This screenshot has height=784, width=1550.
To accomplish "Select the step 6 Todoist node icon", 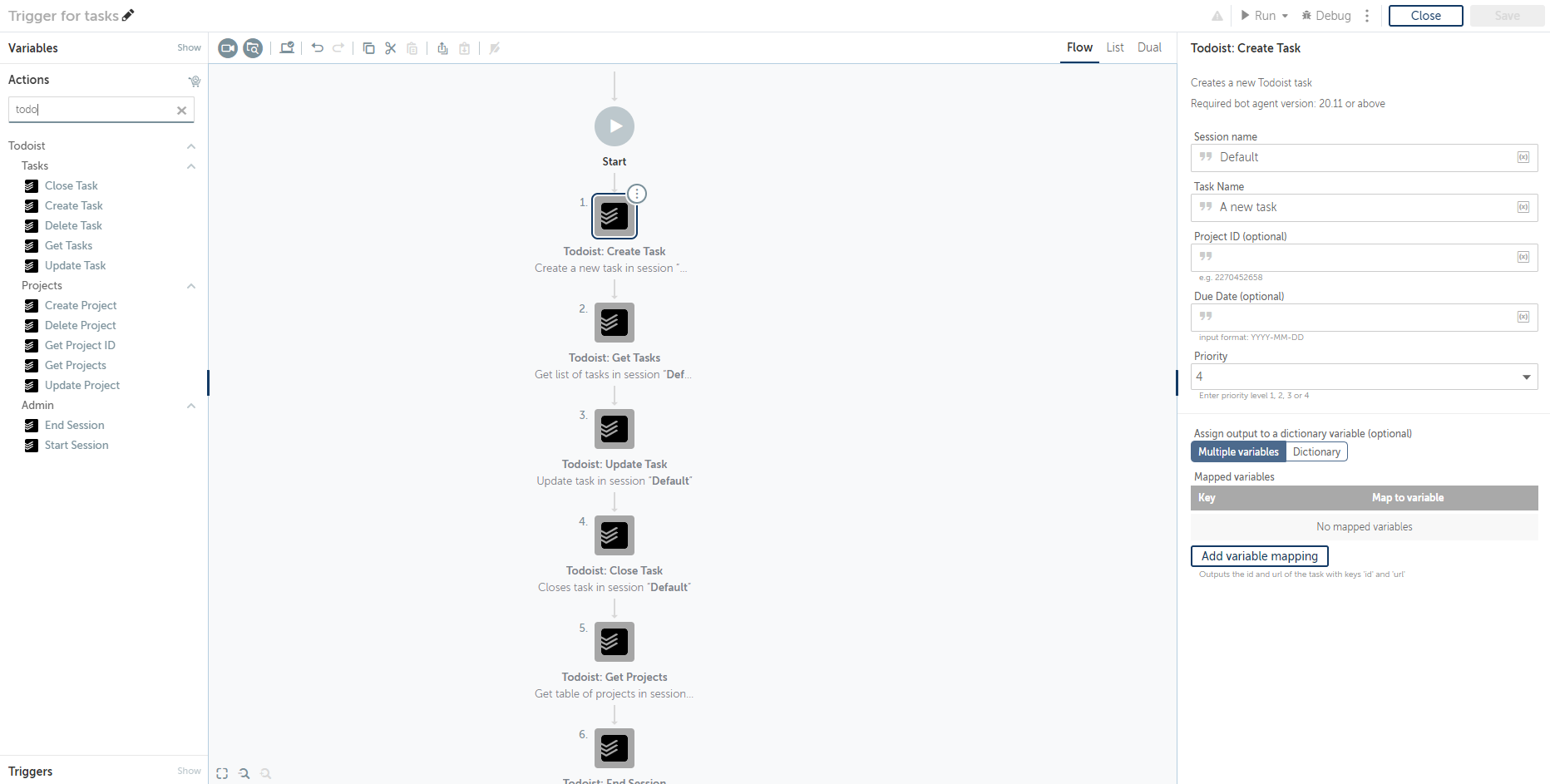I will point(615,748).
